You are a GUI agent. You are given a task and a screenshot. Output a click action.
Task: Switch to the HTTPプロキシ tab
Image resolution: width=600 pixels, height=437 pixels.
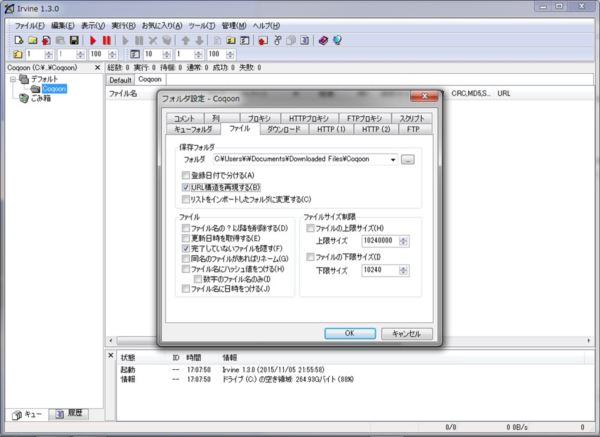click(309, 118)
